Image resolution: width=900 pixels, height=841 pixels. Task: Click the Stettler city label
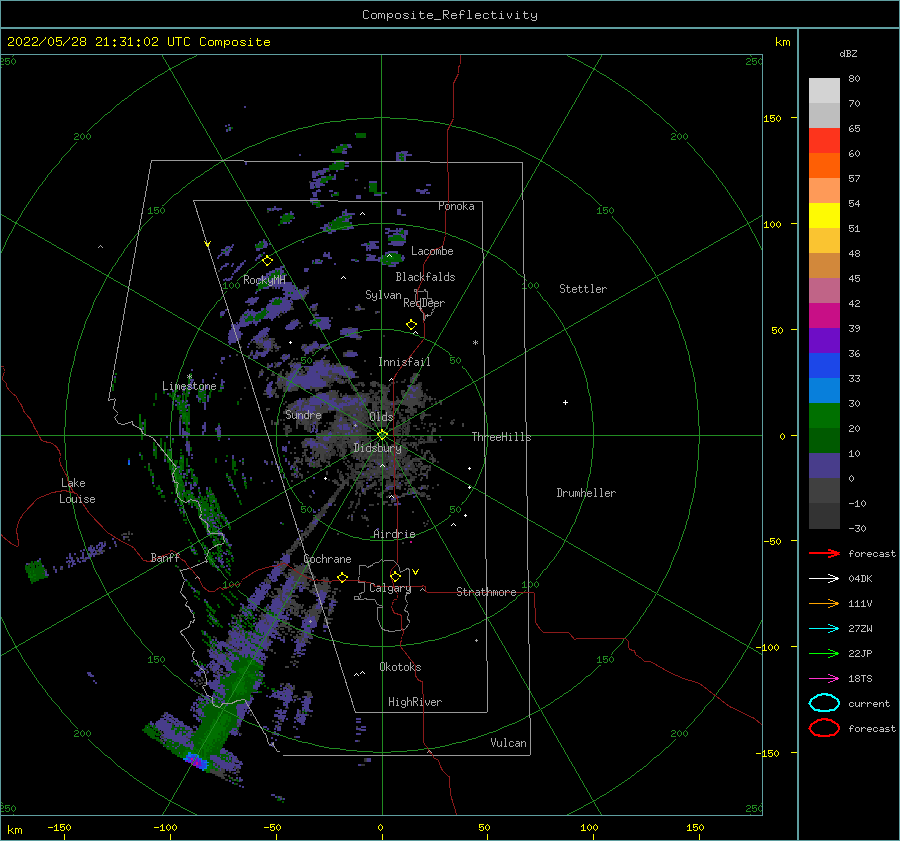coord(583,289)
